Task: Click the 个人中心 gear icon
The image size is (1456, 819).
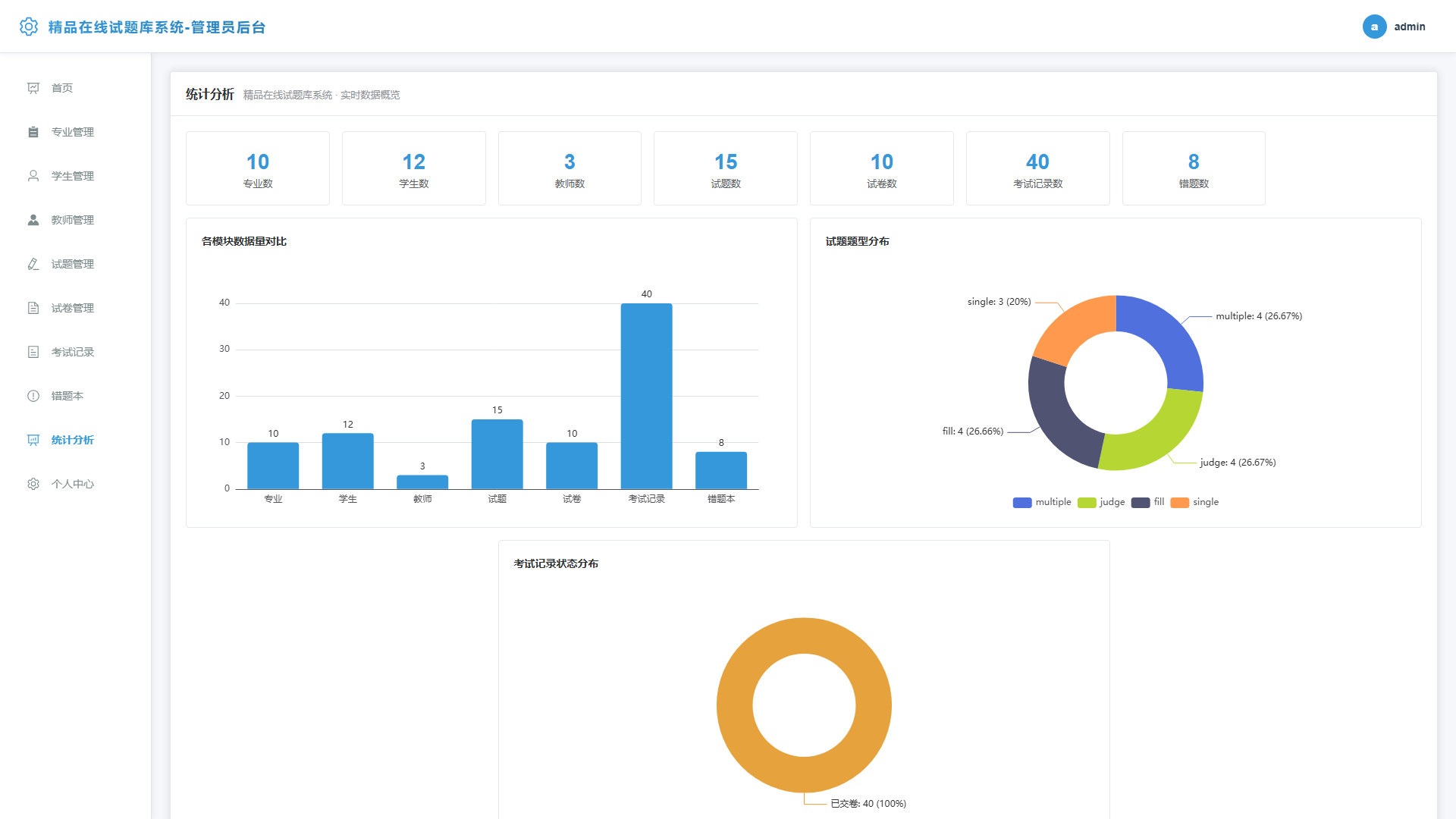Action: (x=33, y=484)
